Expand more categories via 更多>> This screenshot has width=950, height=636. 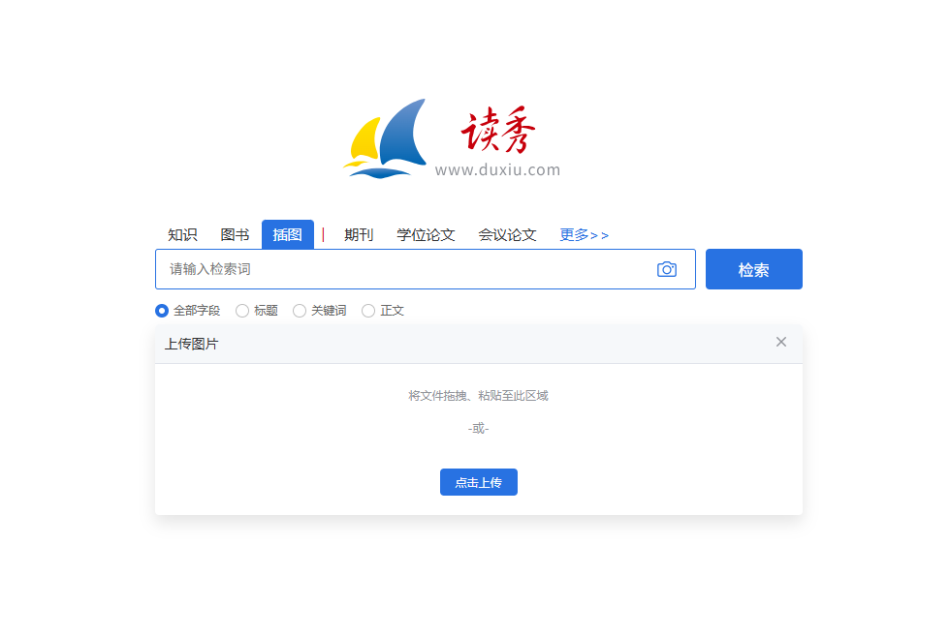click(584, 235)
